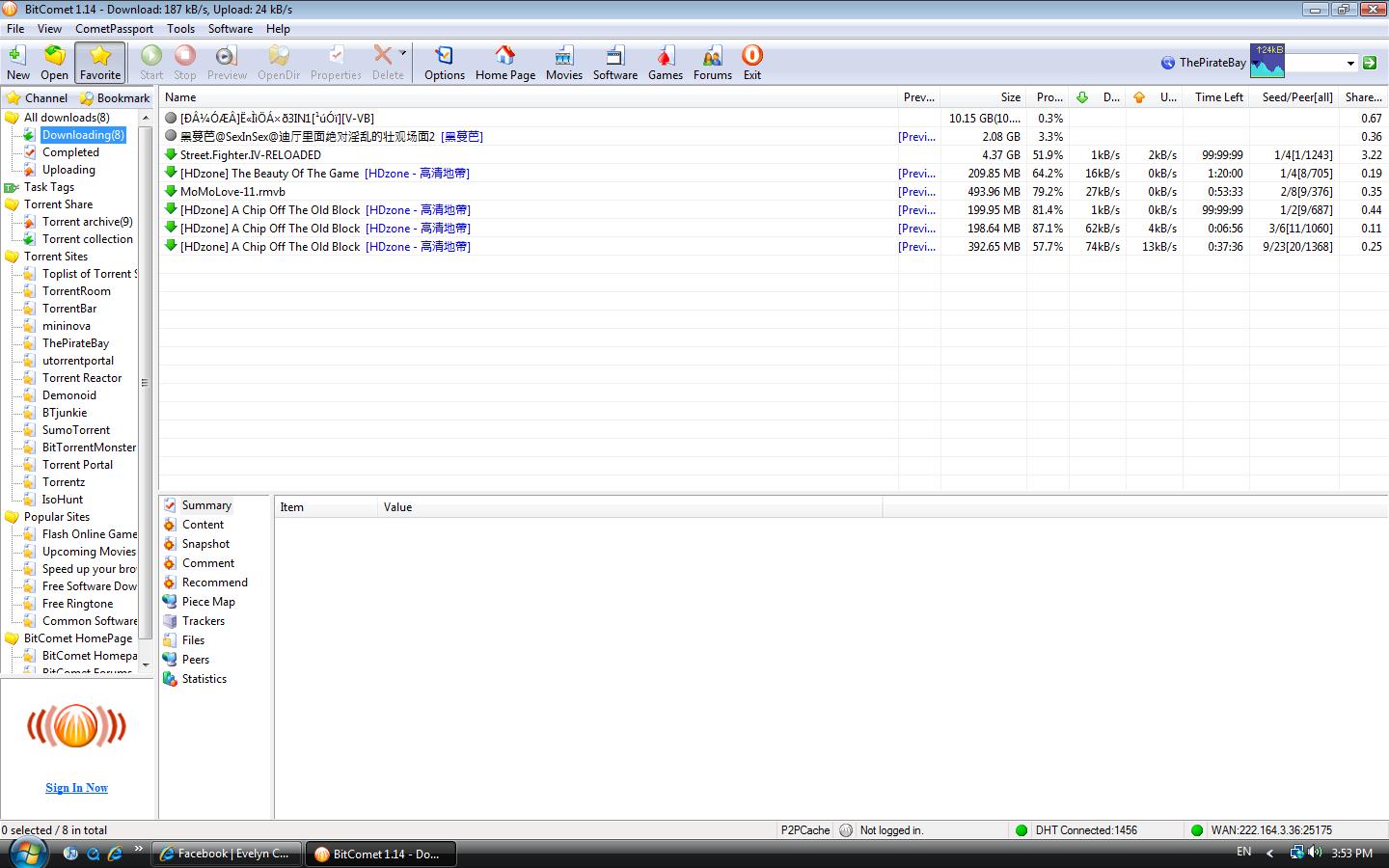Screen dimensions: 1389x868
Task: Open the Movies toolbar icon
Action: (563, 62)
